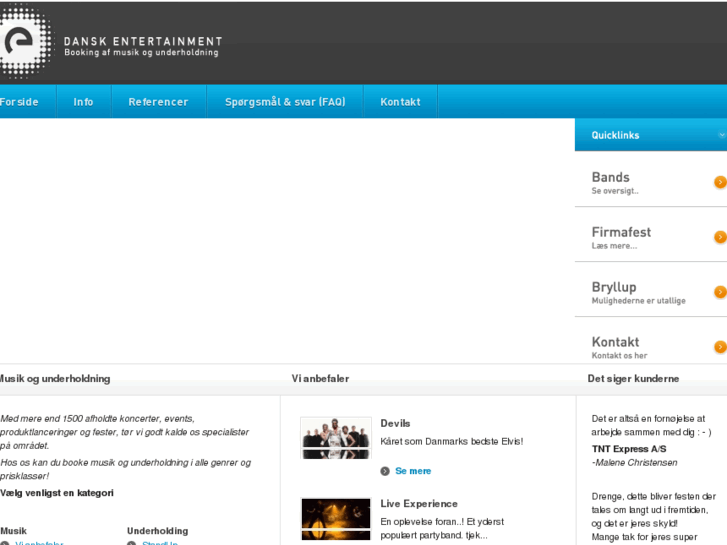Image resolution: width=727 pixels, height=545 pixels.
Task: Open the Forside menu item
Action: click(x=19, y=102)
